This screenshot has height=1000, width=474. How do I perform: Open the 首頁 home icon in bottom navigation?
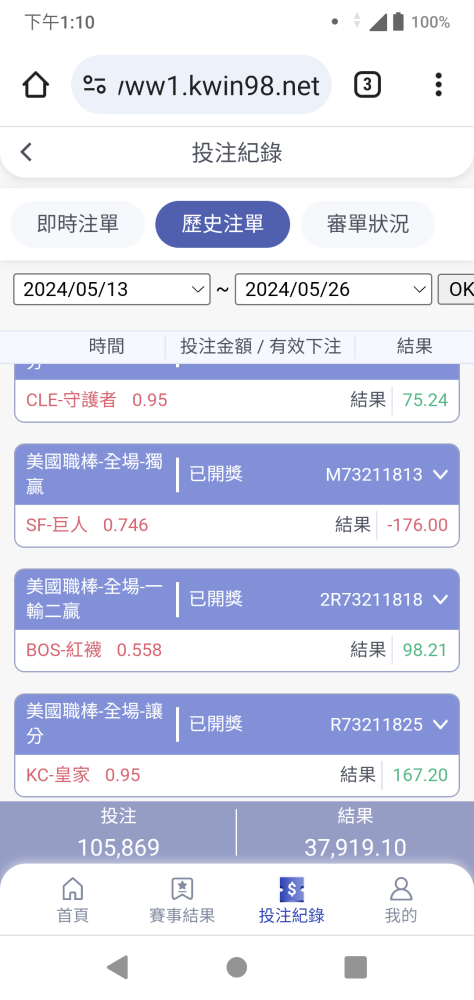(x=73, y=888)
